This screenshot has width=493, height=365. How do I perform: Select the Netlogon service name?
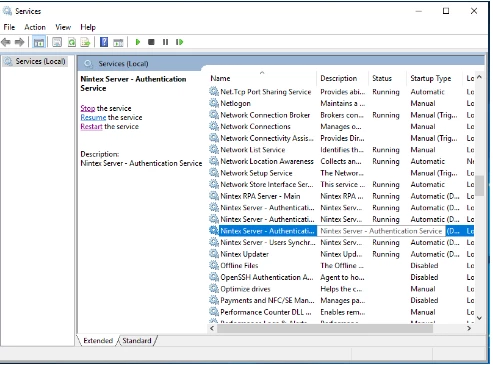[235, 103]
